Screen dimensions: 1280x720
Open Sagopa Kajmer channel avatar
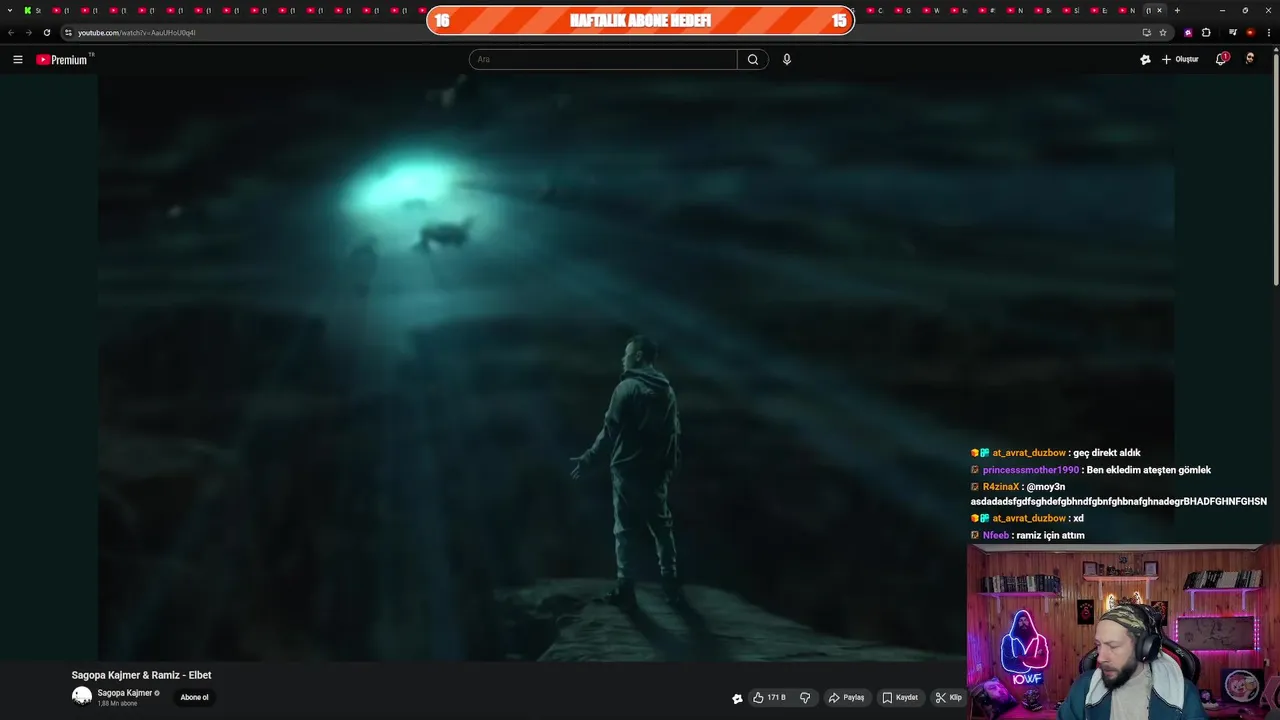(82, 696)
